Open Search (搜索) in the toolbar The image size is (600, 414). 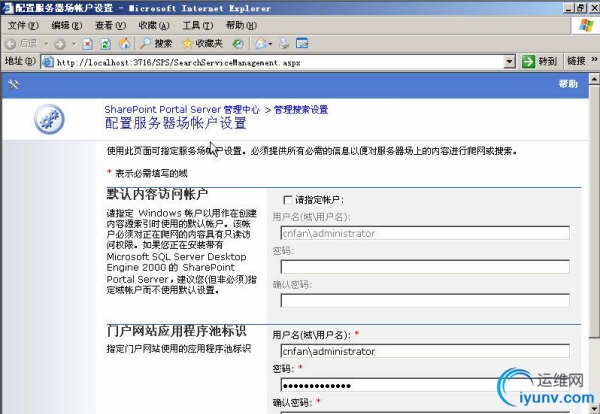[x=155, y=44]
